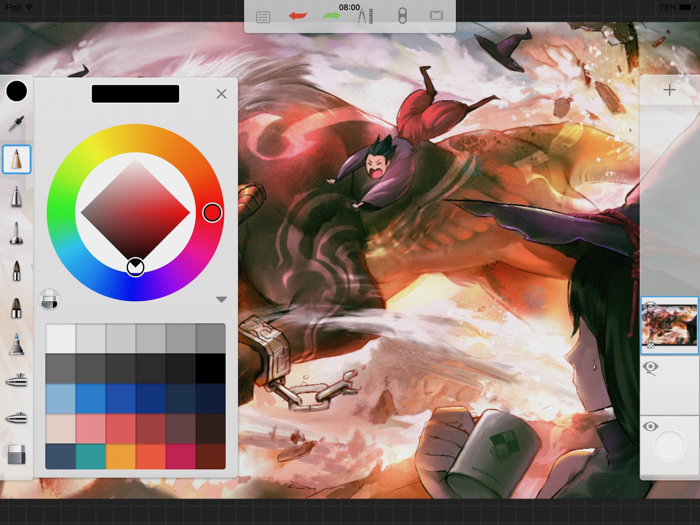Select the eyedropper color picker
The height and width of the screenshot is (525, 700).
(x=17, y=123)
